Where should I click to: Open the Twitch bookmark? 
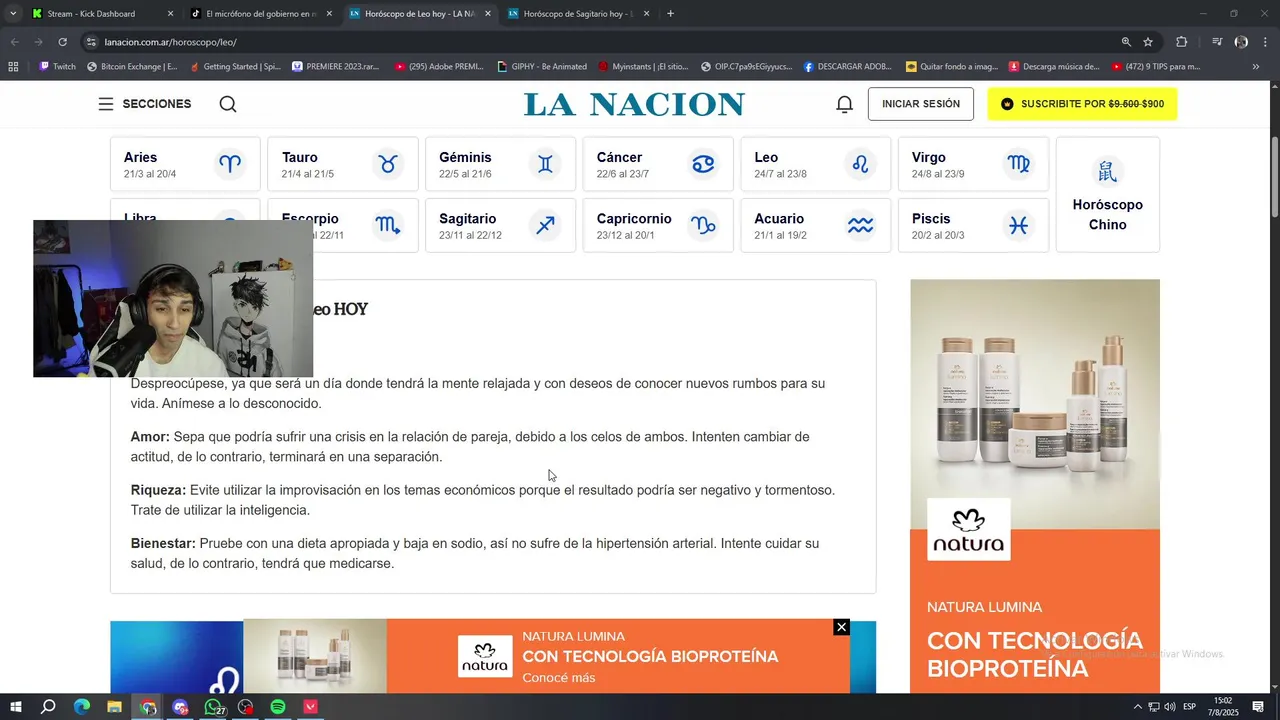point(57,67)
